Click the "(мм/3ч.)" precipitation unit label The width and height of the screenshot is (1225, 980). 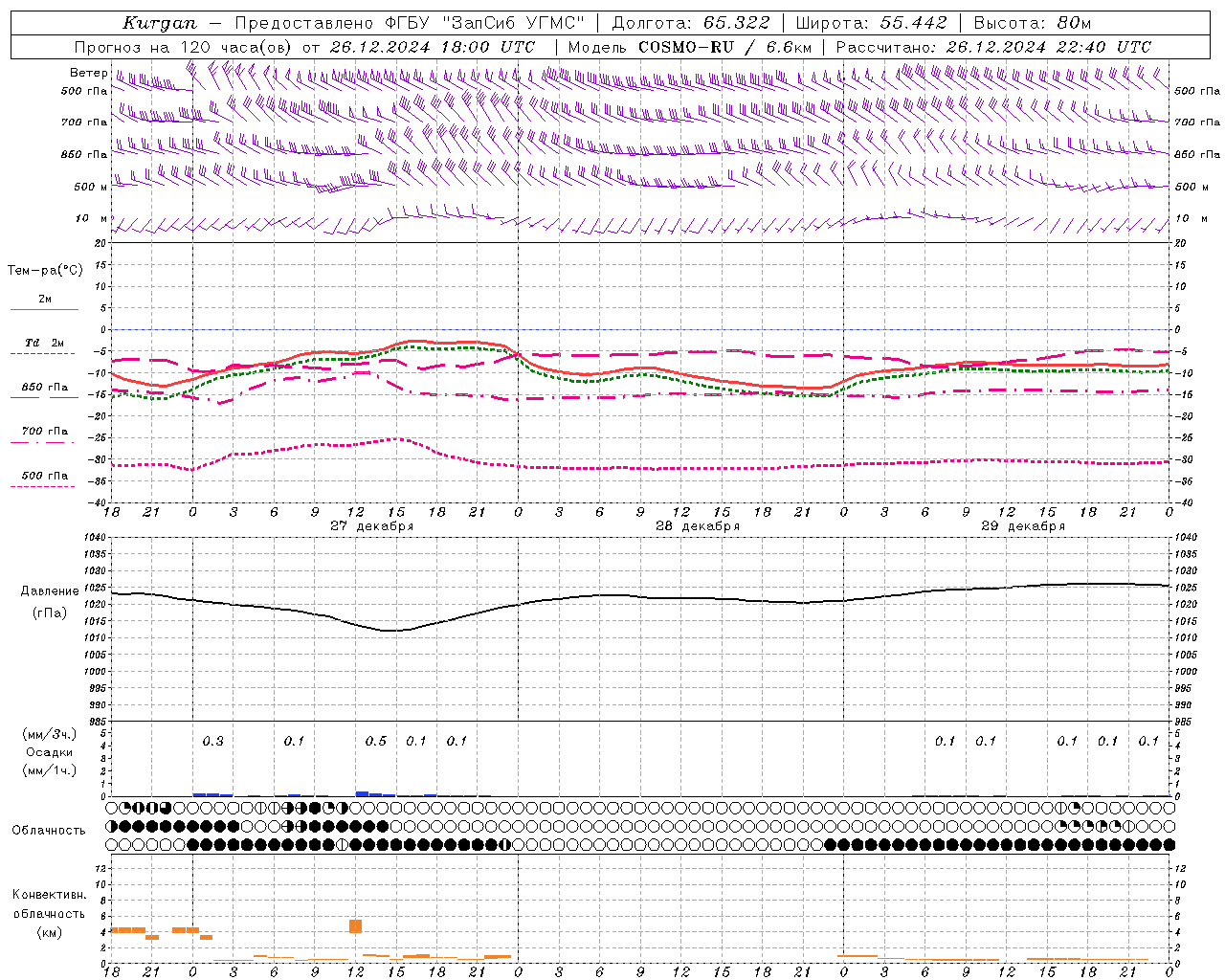click(x=50, y=734)
